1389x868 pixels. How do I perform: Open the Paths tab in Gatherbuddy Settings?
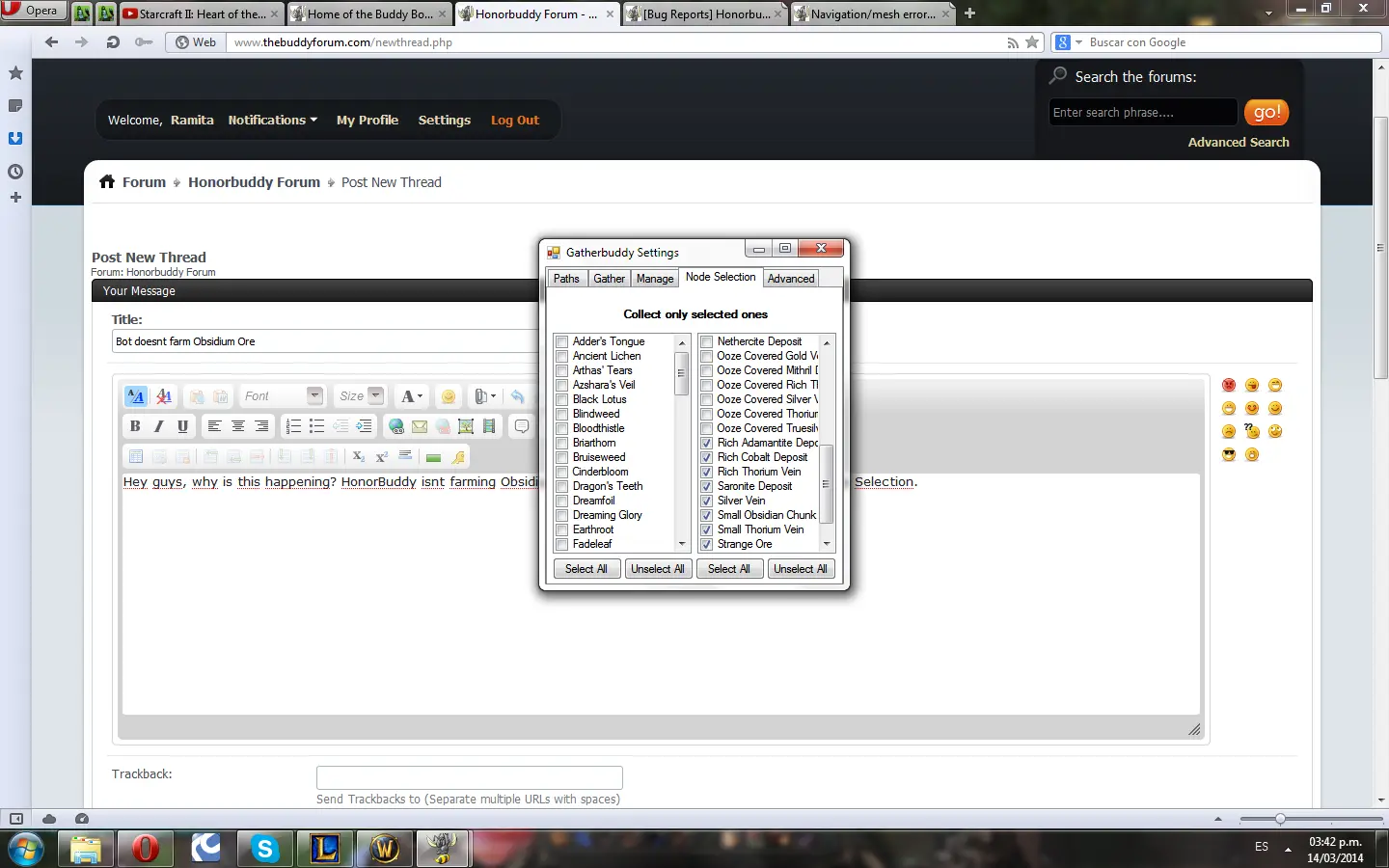(566, 279)
